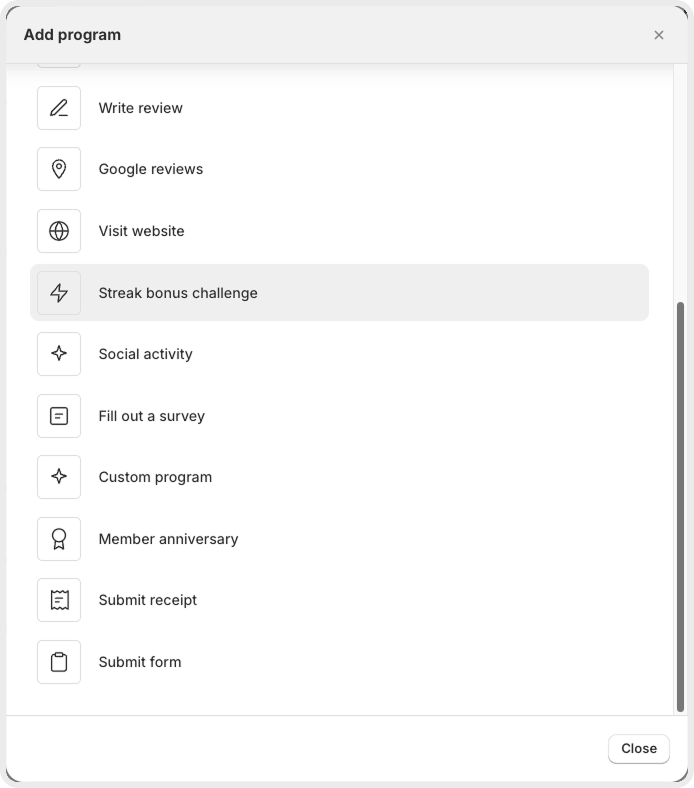Choose the Member anniversary program
This screenshot has height=788, width=694.
(x=340, y=539)
